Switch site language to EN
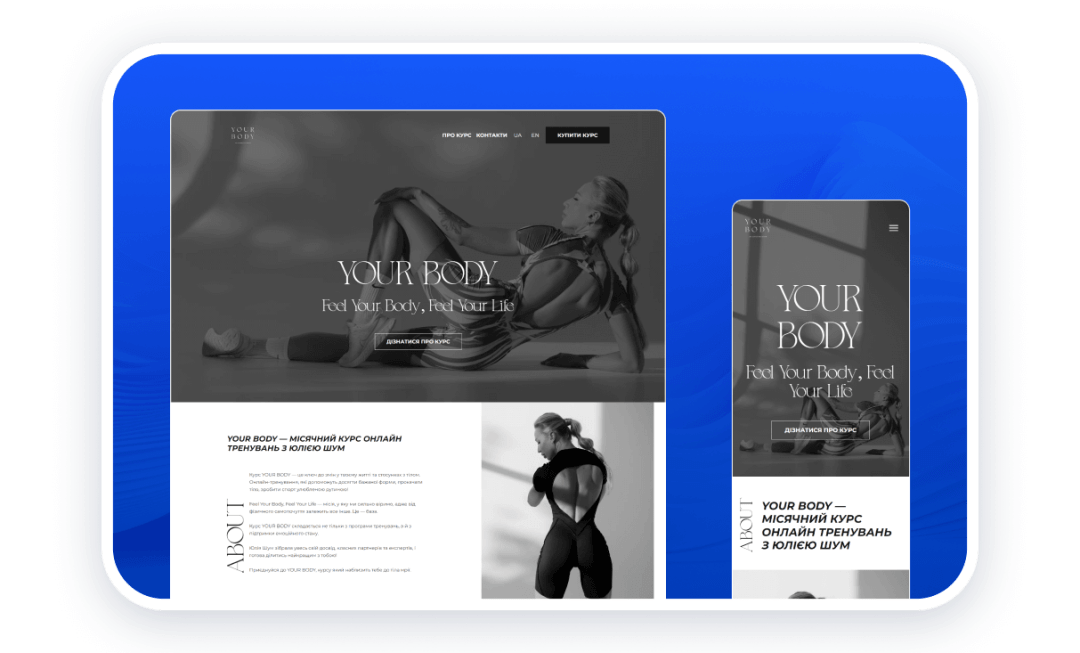Screen dimensions: 1080x653 (533, 134)
